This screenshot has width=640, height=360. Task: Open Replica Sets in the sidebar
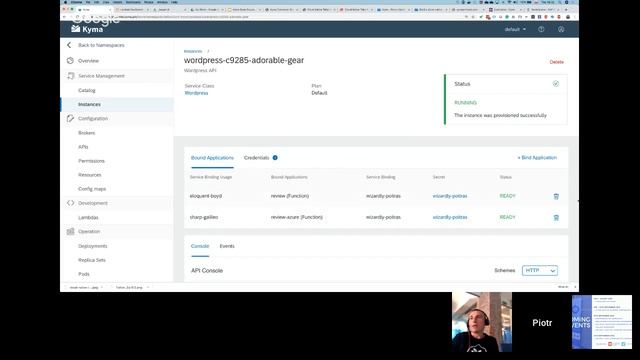[92, 260]
